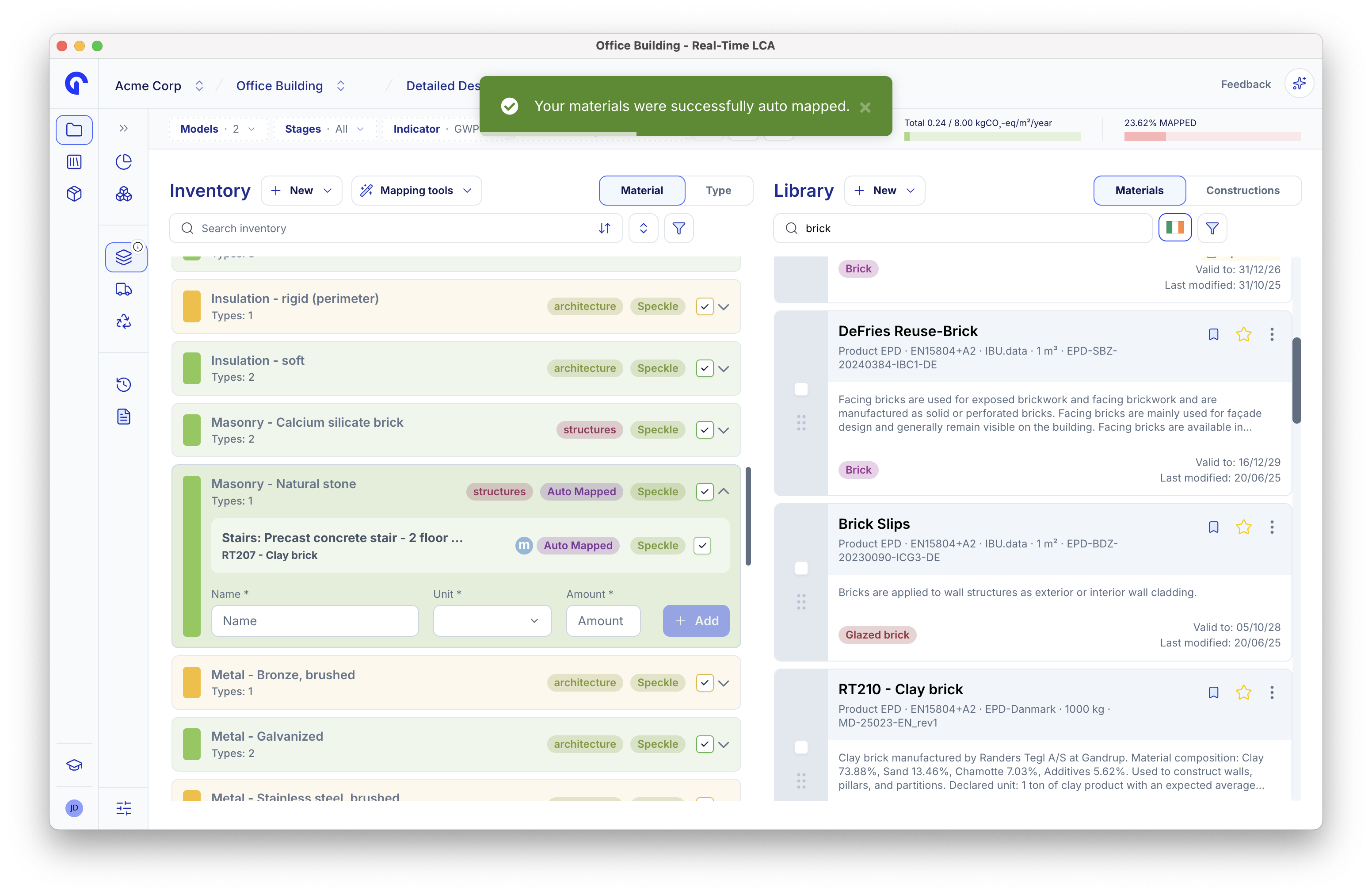Toggle checkbox for Metal - Galvanized row
The width and height of the screenshot is (1372, 895).
(705, 744)
